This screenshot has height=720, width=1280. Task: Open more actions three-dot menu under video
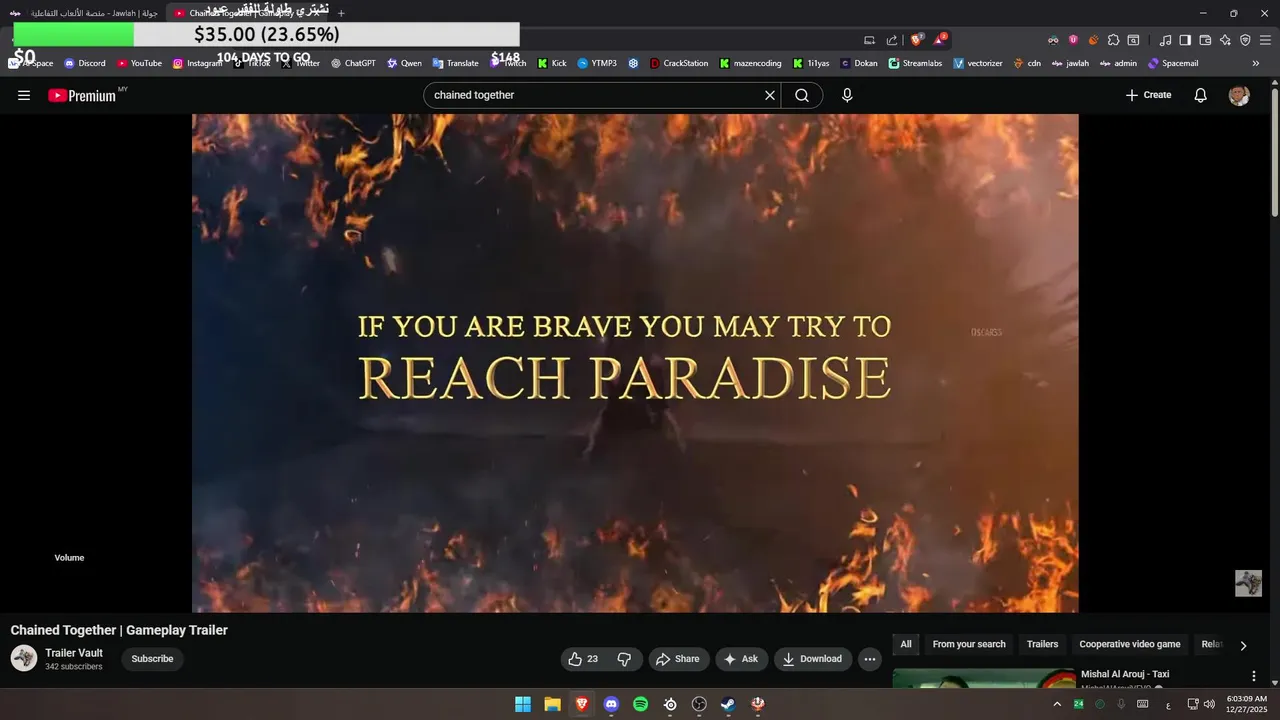(x=870, y=659)
